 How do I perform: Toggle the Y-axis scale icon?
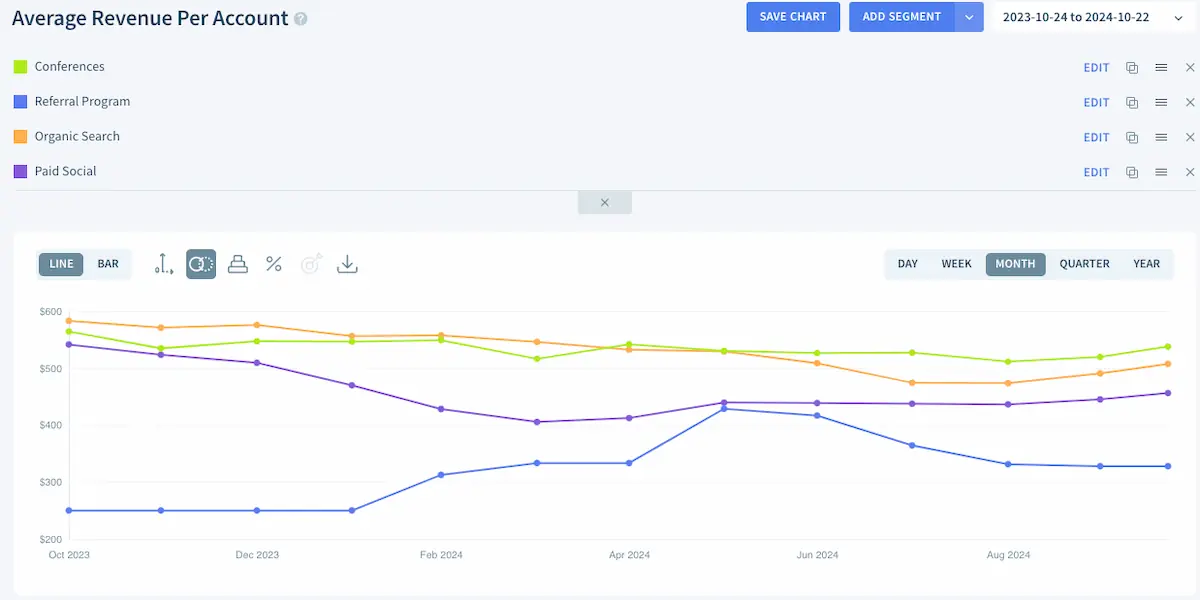[x=164, y=264]
